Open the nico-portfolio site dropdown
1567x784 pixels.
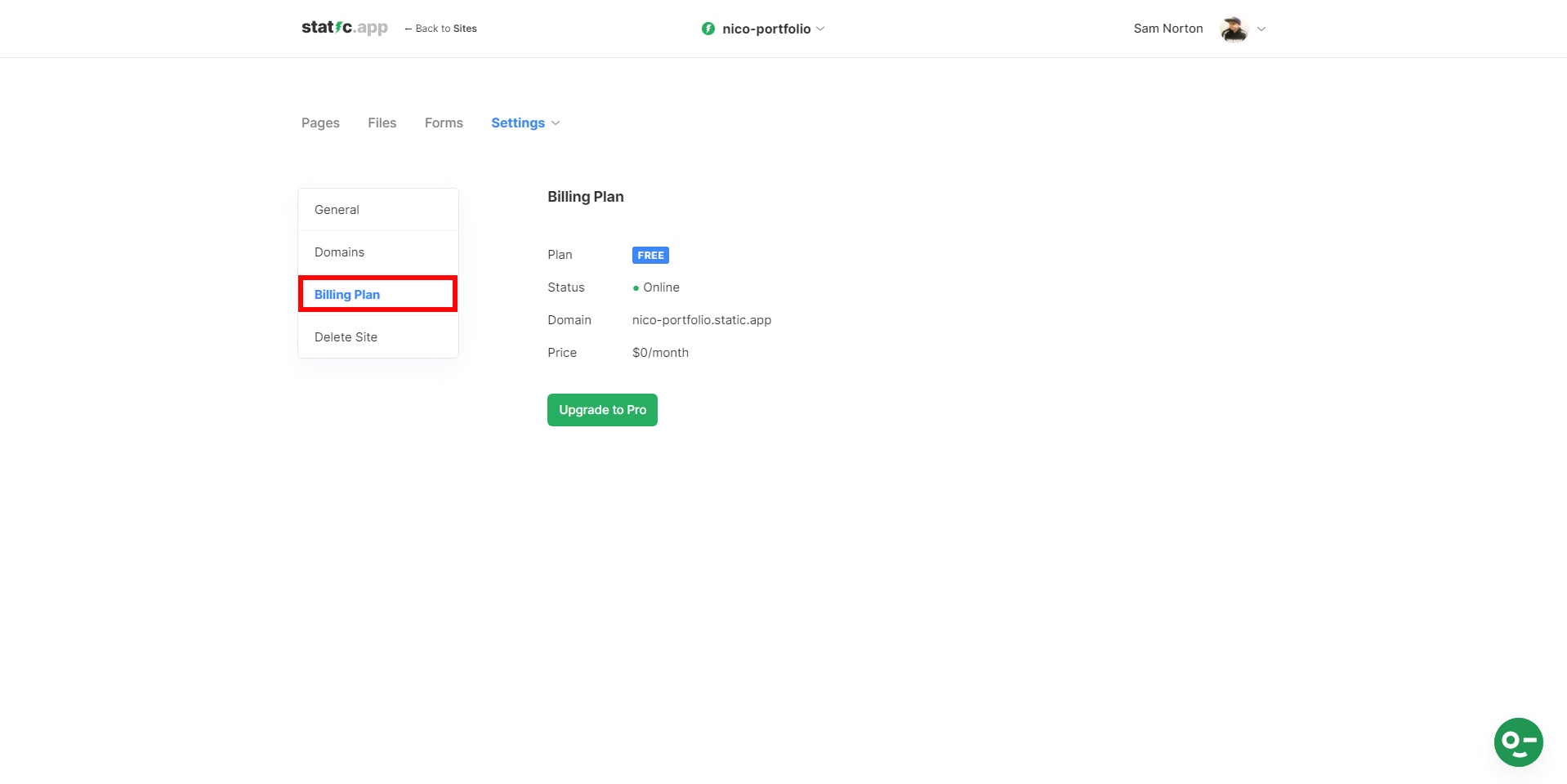click(x=820, y=29)
